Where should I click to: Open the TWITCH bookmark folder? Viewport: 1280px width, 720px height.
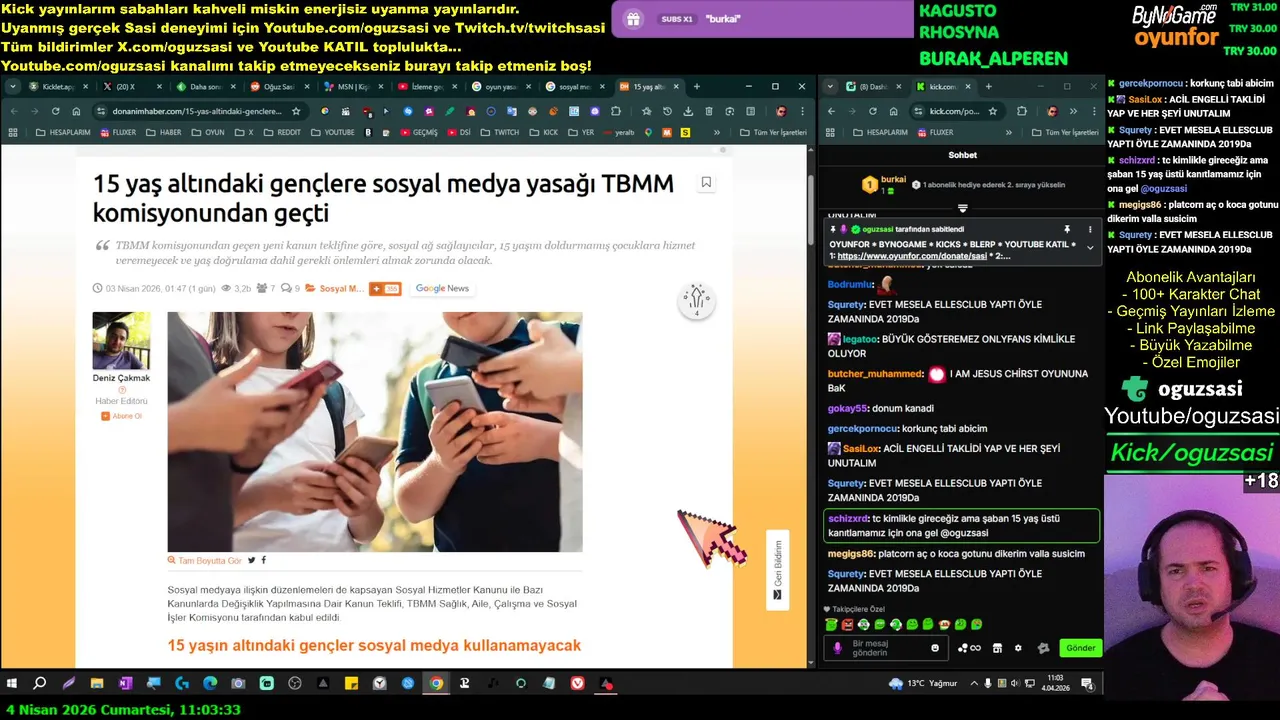click(499, 132)
